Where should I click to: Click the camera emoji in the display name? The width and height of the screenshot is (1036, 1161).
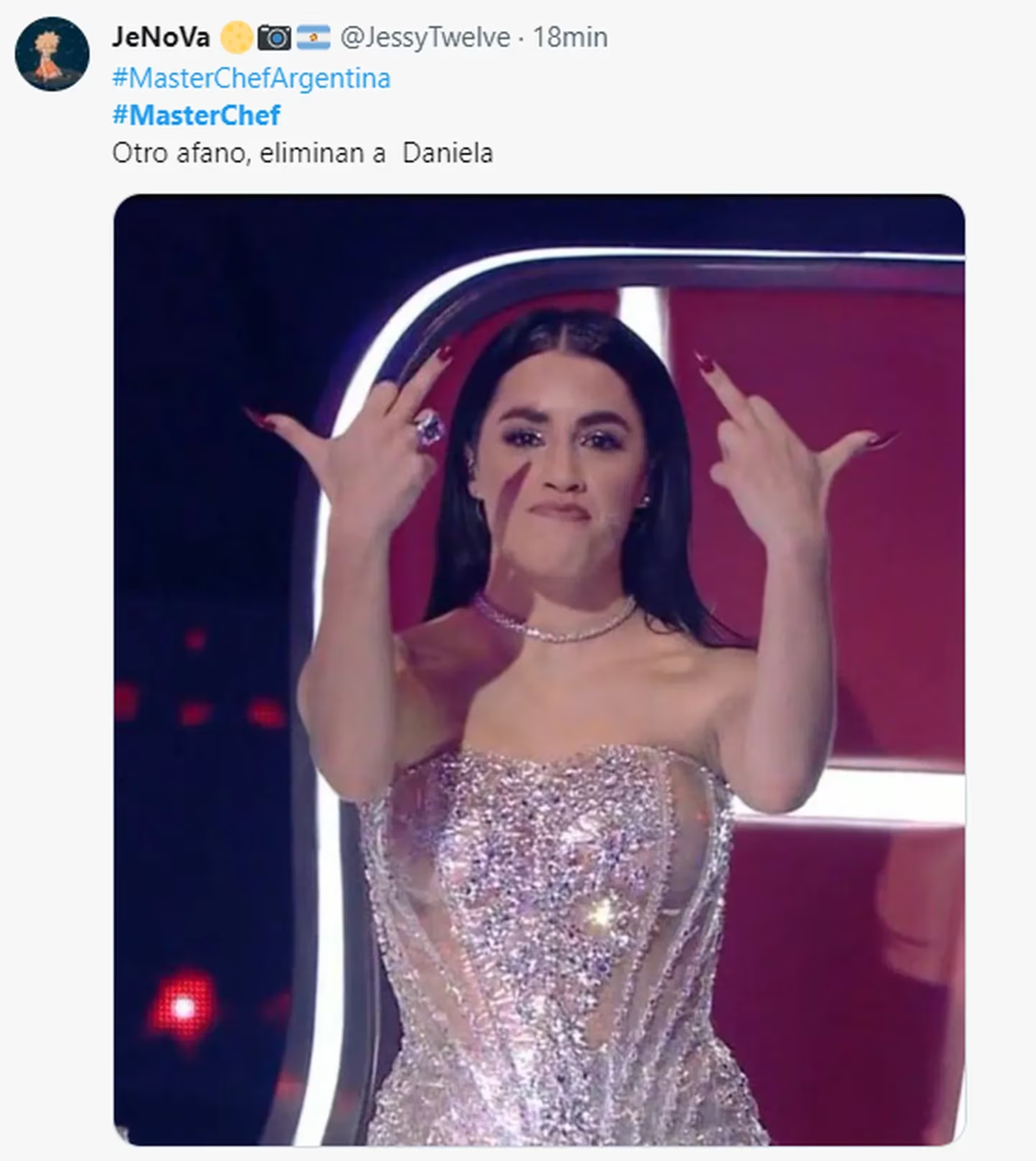pos(275,38)
